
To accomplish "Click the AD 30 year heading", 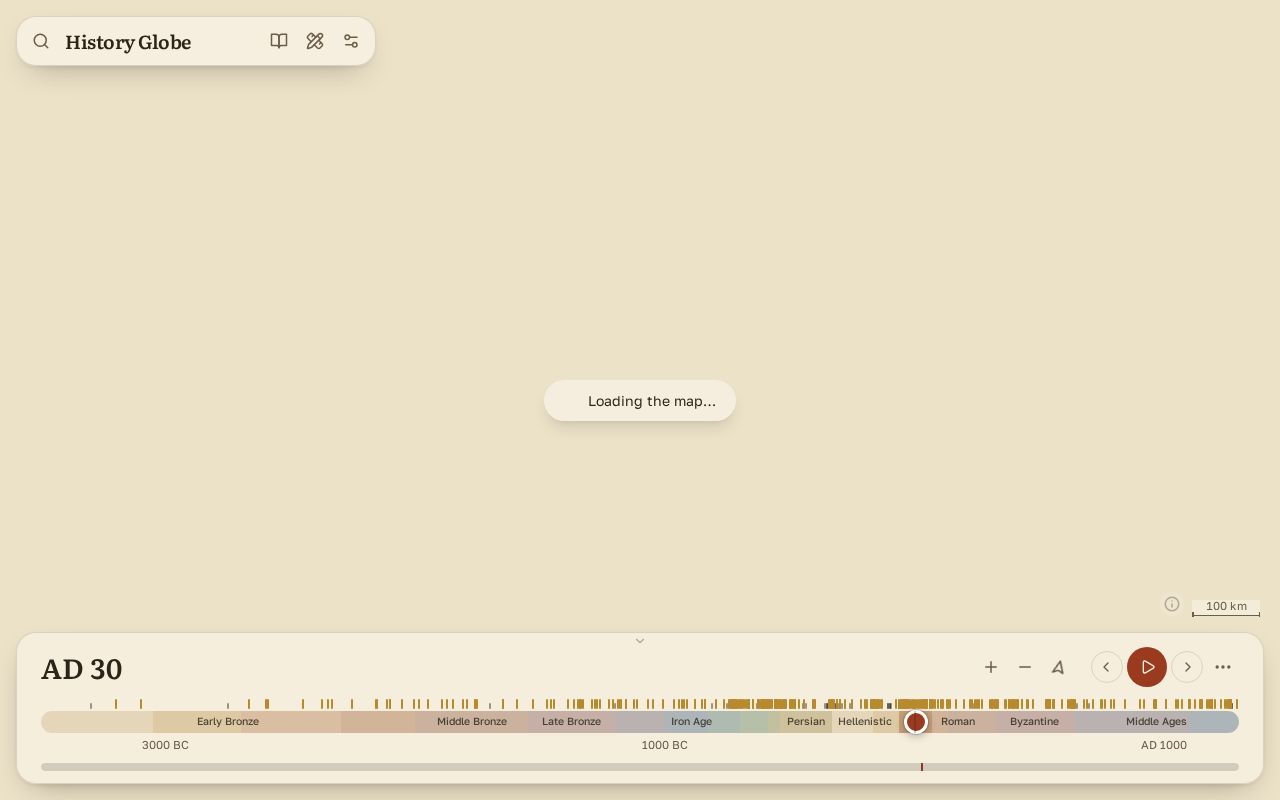I will [x=82, y=669].
